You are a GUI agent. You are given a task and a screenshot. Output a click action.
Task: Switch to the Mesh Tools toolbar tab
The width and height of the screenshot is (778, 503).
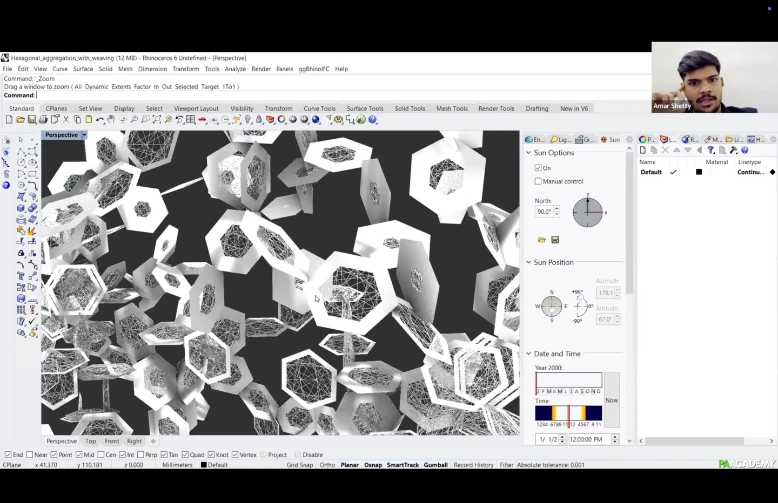pos(451,108)
